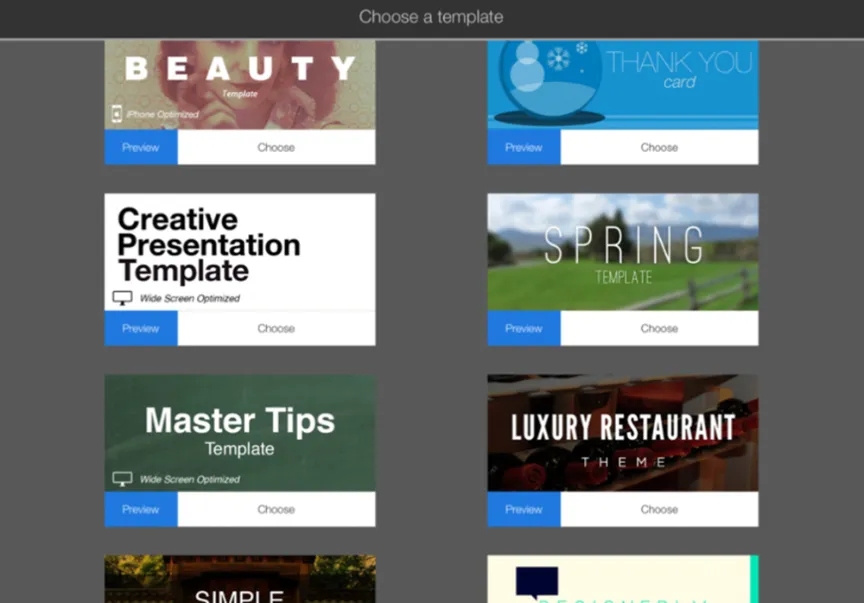Click the "Choose a template" heading
864x603 pixels.
(431, 17)
